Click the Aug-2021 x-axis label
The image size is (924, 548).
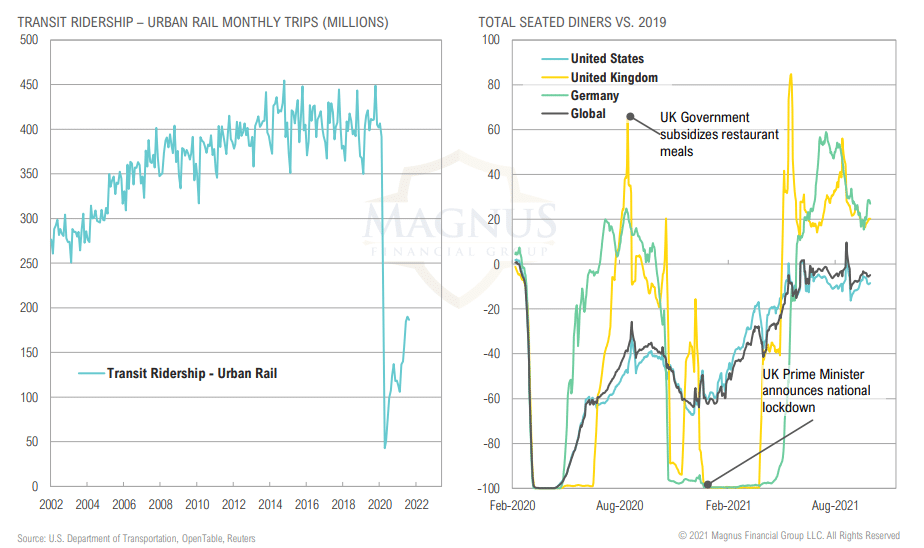(835, 505)
